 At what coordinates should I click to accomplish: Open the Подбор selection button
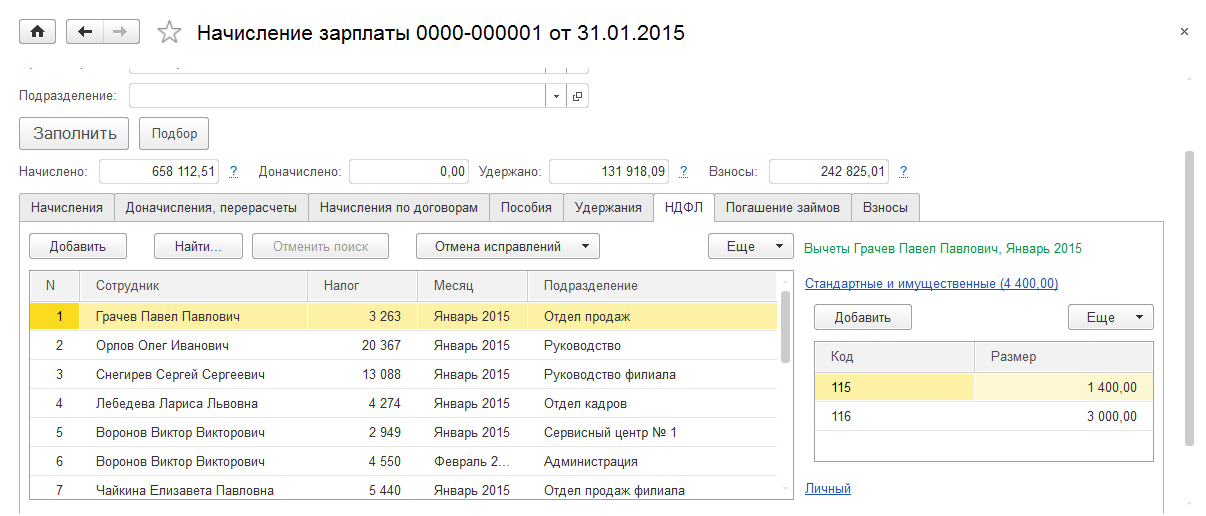pos(174,133)
